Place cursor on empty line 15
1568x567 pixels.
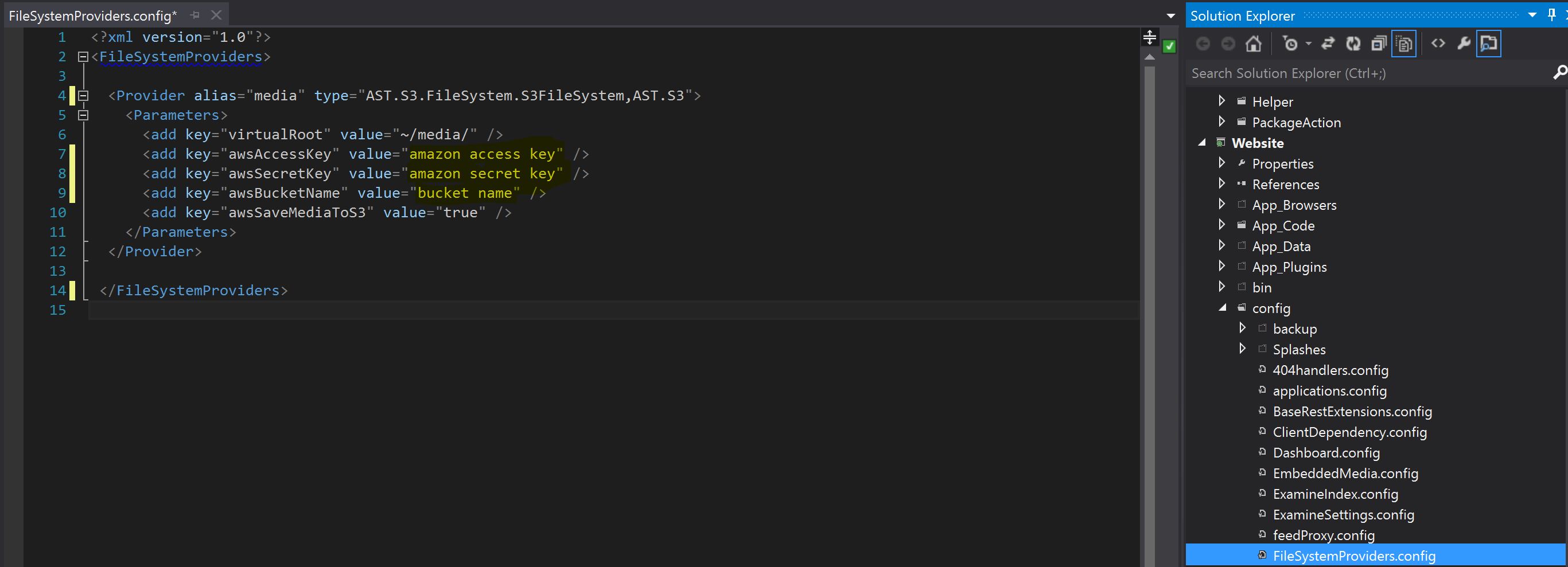pyautogui.click(x=613, y=310)
